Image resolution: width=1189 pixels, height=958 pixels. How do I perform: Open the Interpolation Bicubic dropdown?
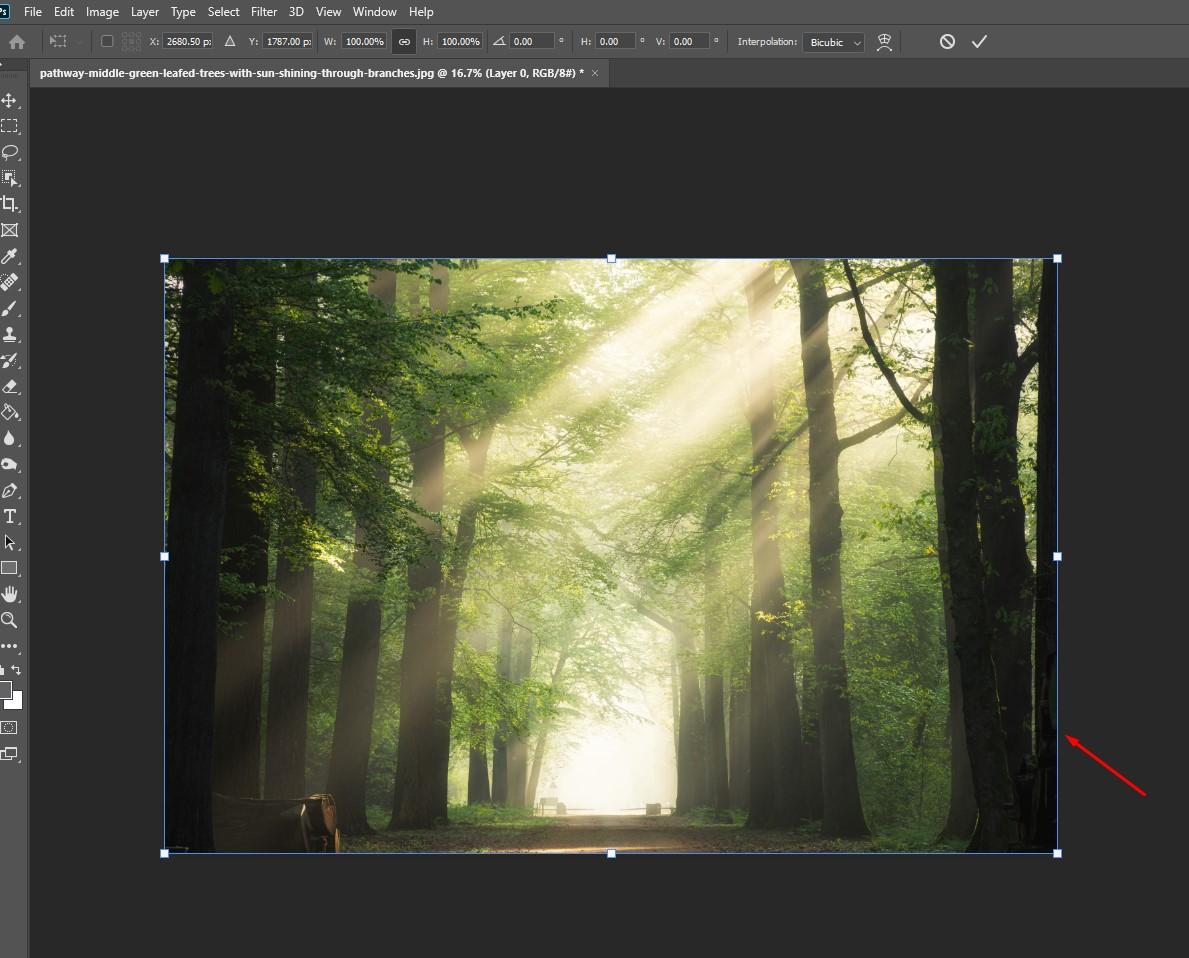coord(833,42)
